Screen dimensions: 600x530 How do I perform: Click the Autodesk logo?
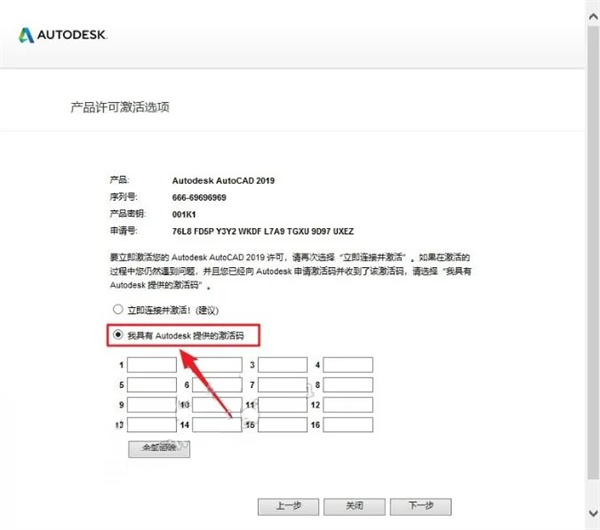coord(63,35)
